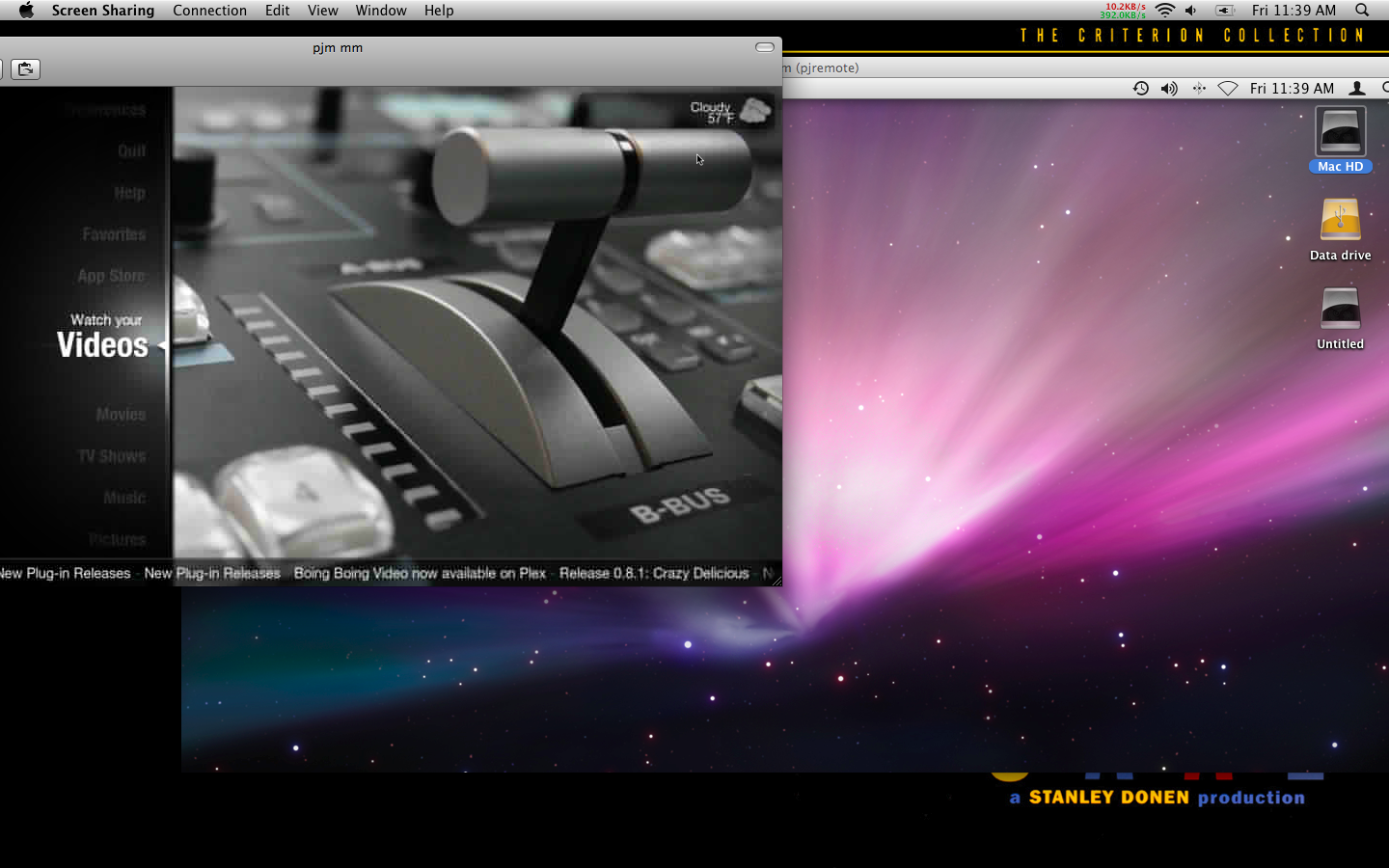
Task: Select TV Shows in the Plex menu
Action: (112, 456)
